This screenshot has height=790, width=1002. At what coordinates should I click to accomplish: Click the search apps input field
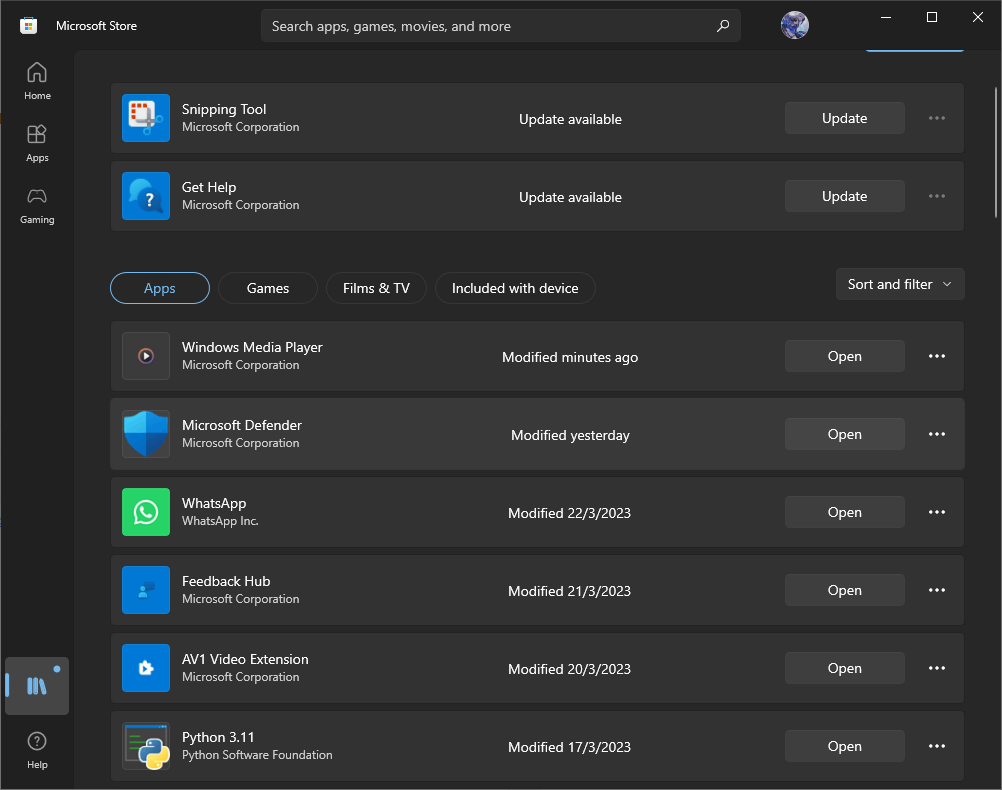point(501,26)
